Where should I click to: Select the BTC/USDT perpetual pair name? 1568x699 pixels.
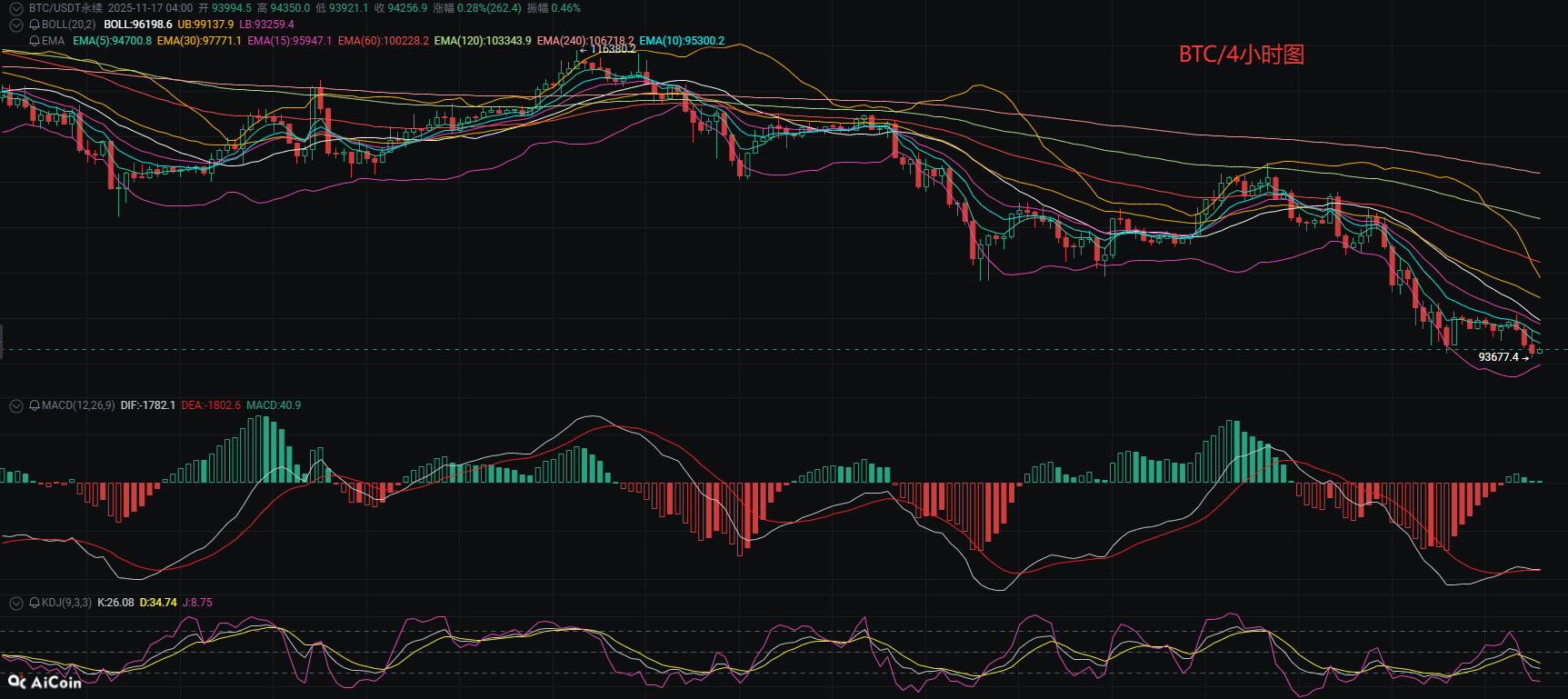click(65, 8)
